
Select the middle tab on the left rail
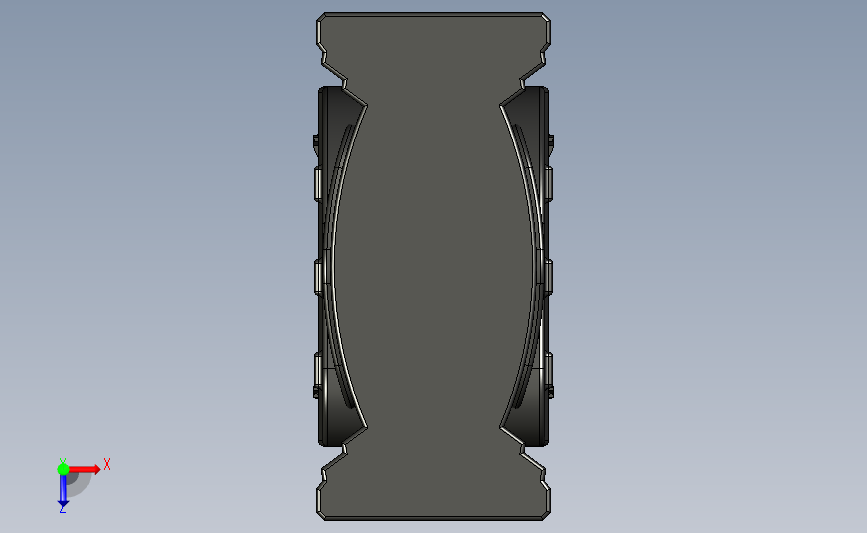[x=318, y=277]
